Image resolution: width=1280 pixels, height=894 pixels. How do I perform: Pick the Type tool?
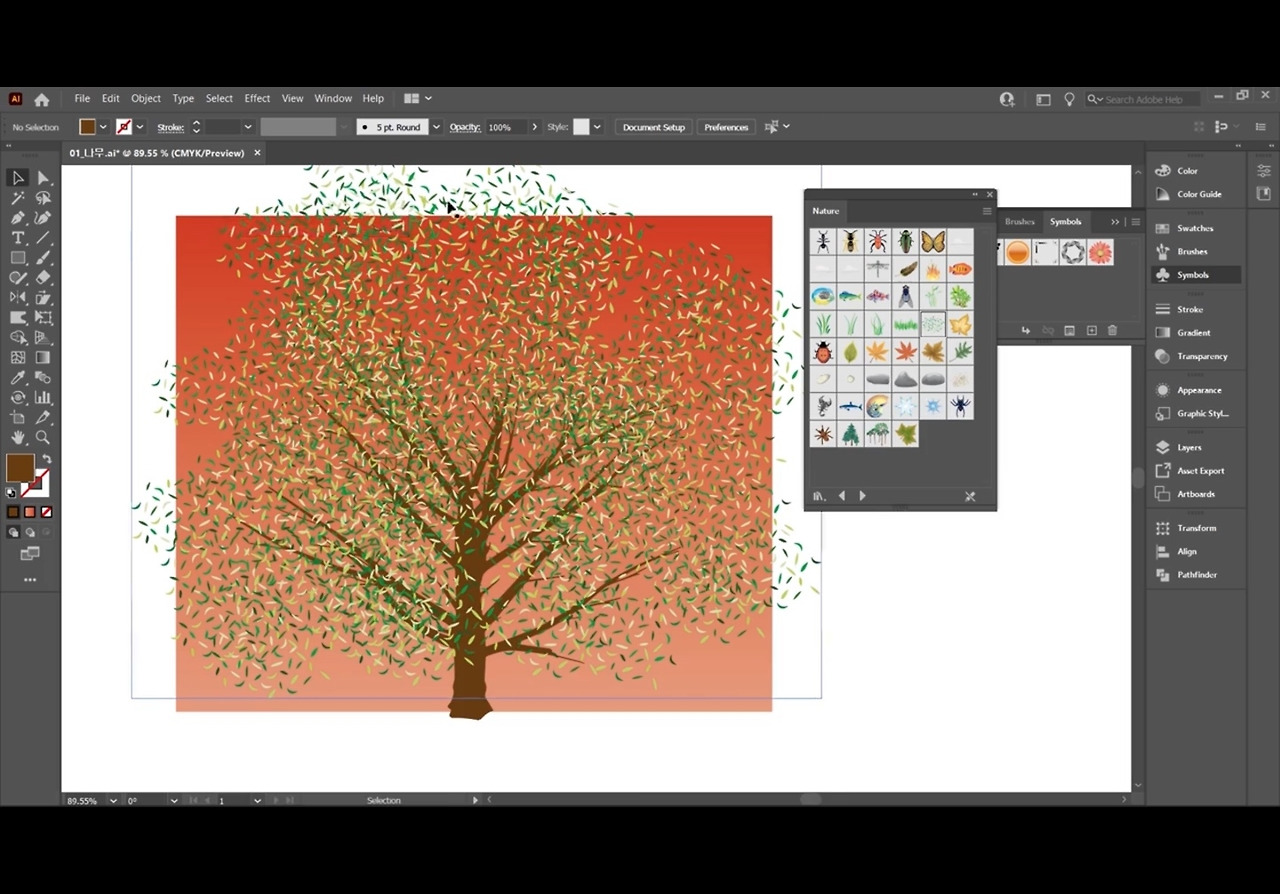click(x=18, y=238)
